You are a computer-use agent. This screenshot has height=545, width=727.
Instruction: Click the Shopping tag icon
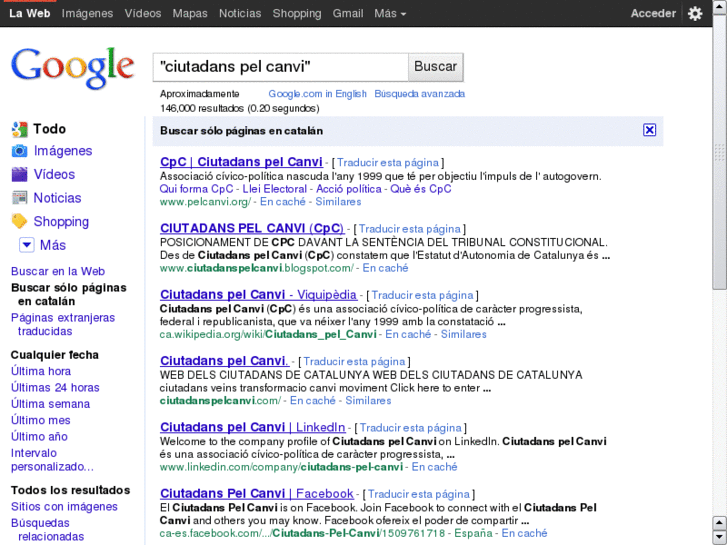tap(19, 221)
